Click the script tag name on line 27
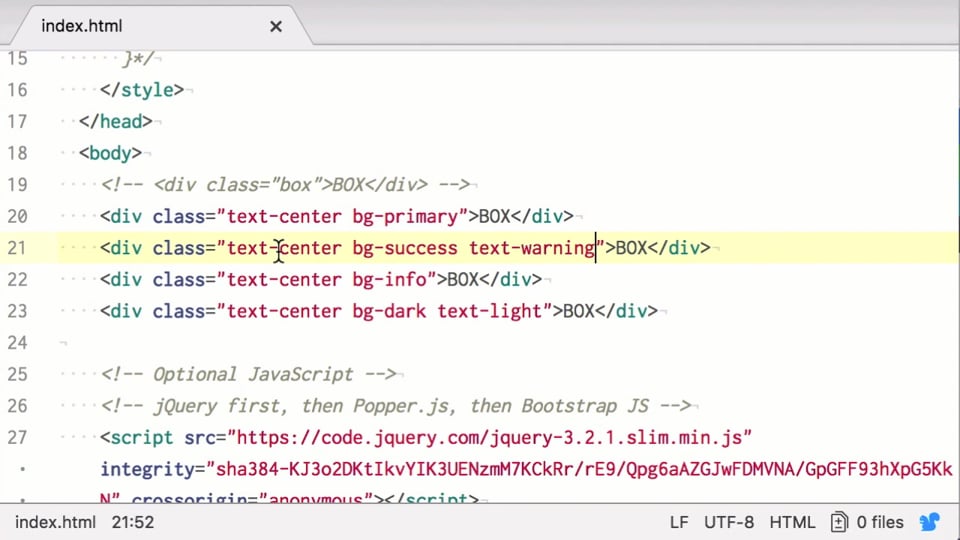The height and width of the screenshot is (540, 960). pyautogui.click(x=141, y=438)
